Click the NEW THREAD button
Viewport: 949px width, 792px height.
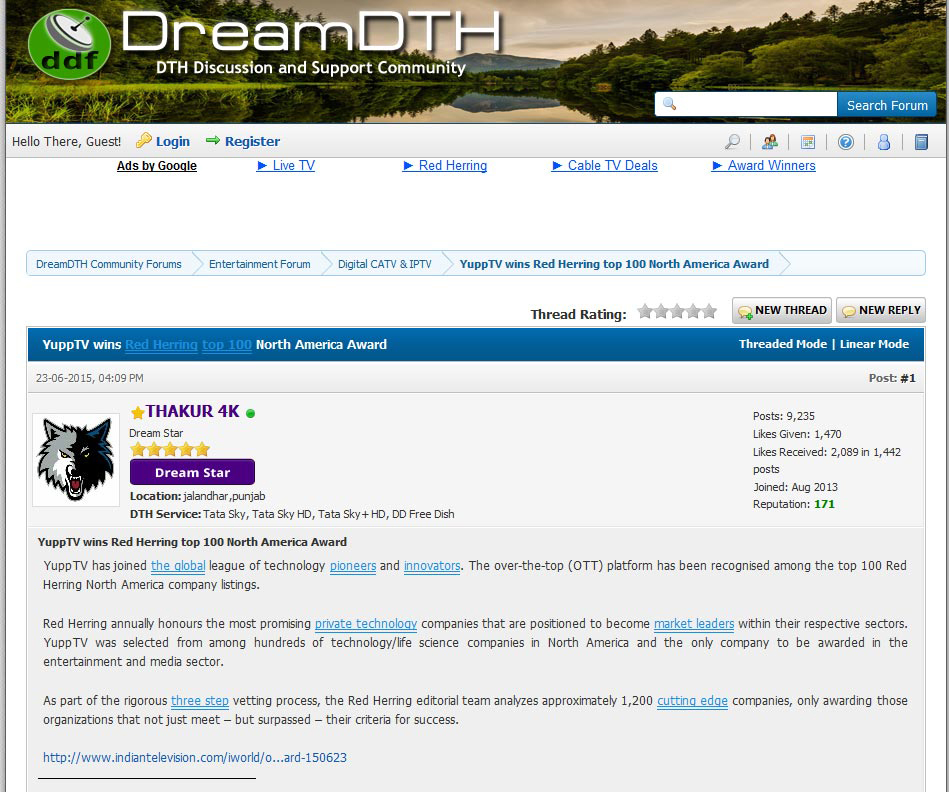pos(782,310)
